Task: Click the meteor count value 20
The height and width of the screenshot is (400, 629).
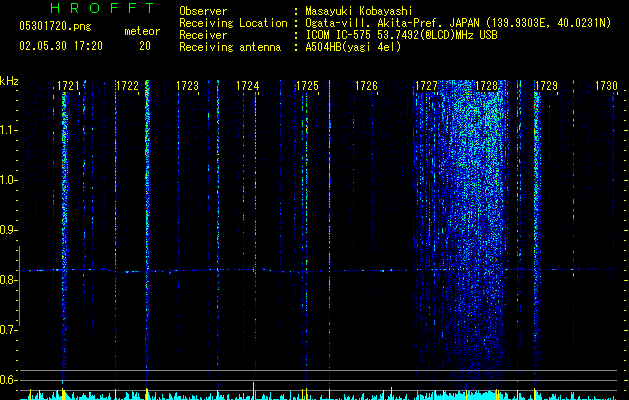Action: click(145, 46)
